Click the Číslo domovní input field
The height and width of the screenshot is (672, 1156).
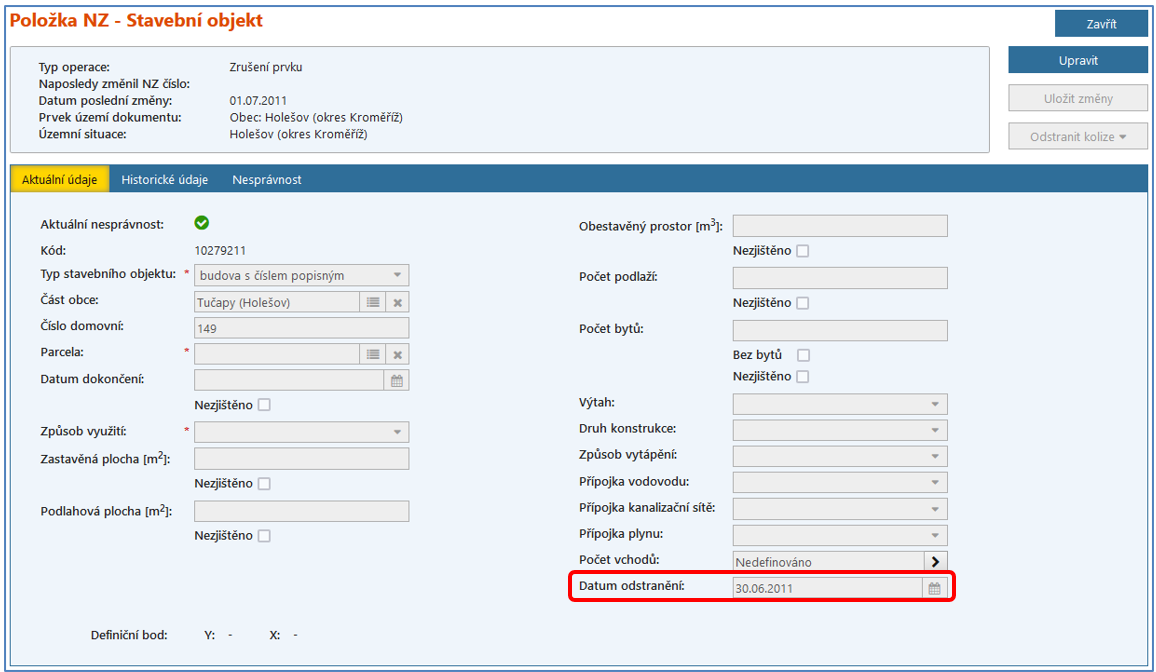pos(301,328)
